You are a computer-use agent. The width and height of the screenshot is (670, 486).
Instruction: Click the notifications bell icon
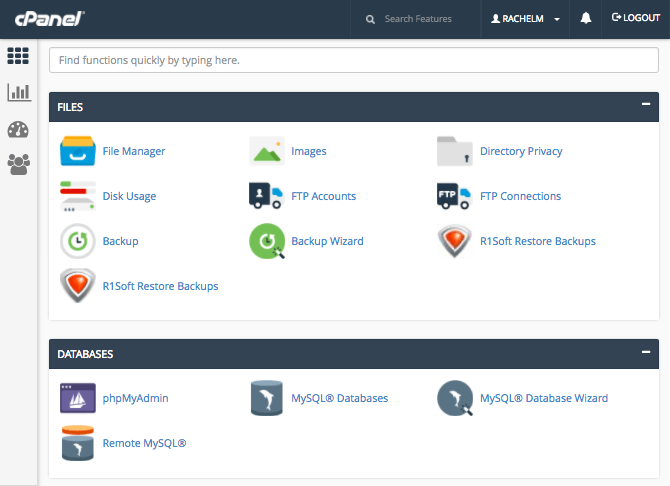click(586, 18)
